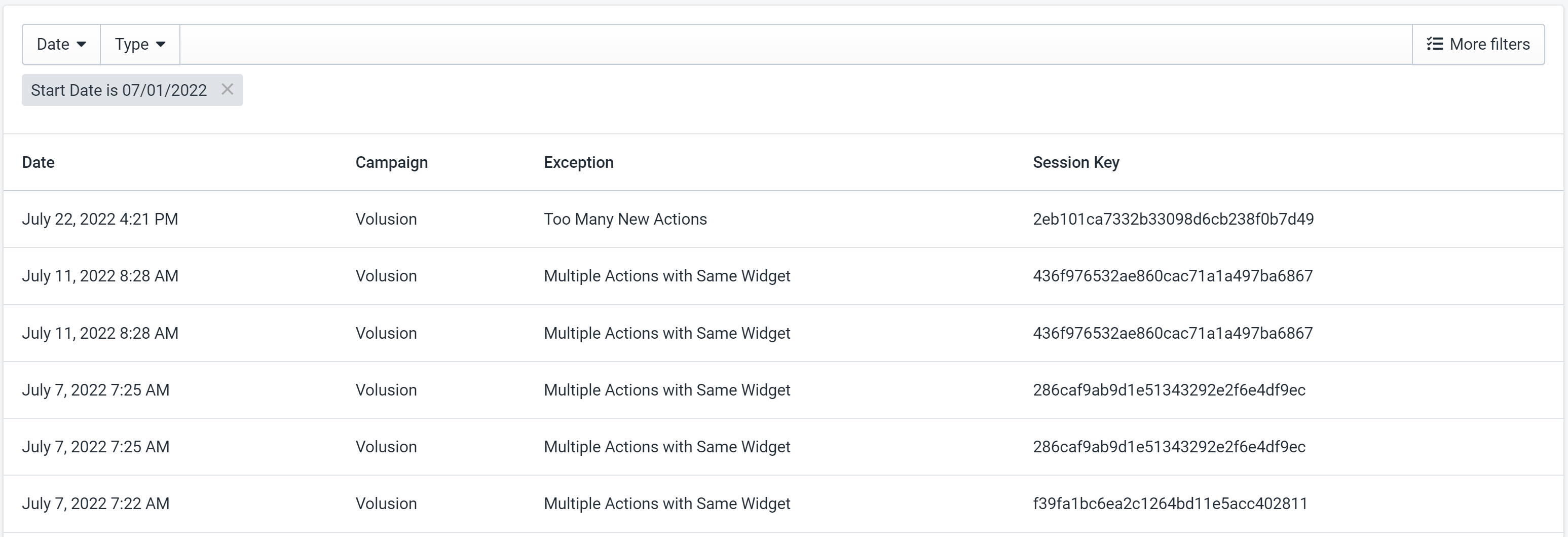This screenshot has height=537, width=1568.
Task: Remove the Start Date 07/01/2022 filter
Action: (227, 89)
